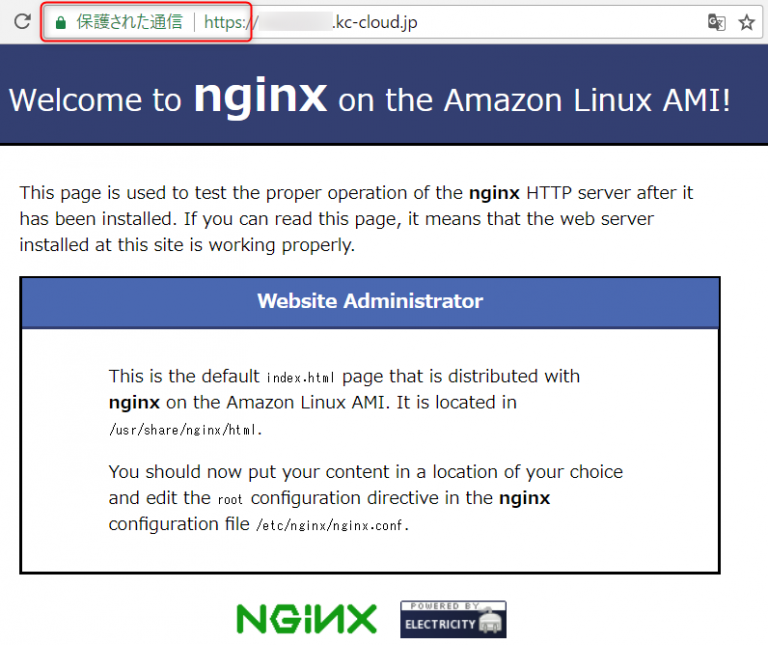Reload the page with the refresh icon
The width and height of the screenshot is (768, 645).
(x=22, y=22)
